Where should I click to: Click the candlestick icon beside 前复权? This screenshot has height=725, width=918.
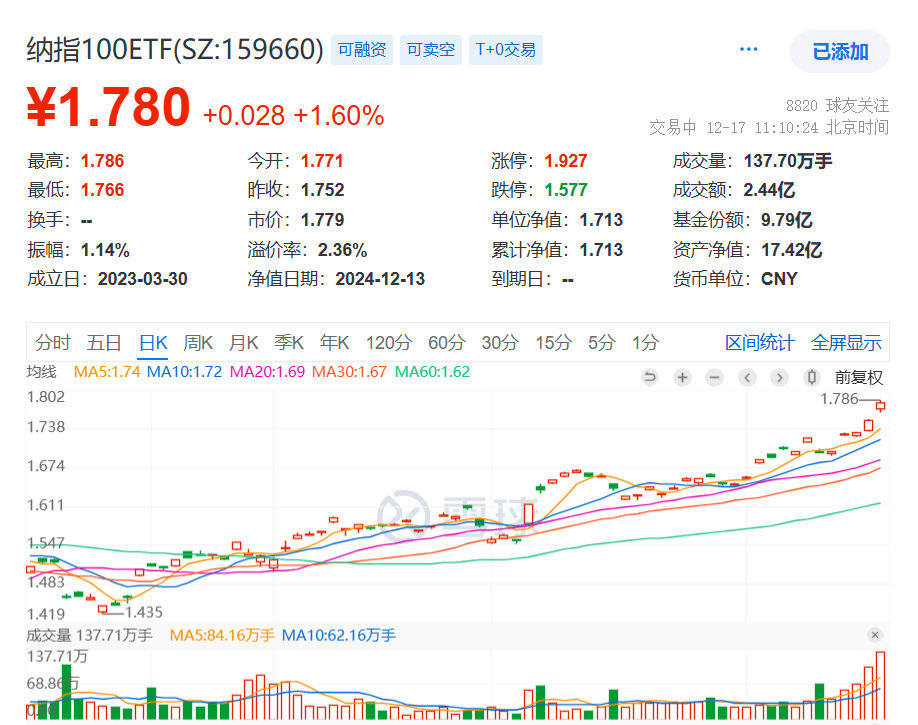click(x=810, y=378)
